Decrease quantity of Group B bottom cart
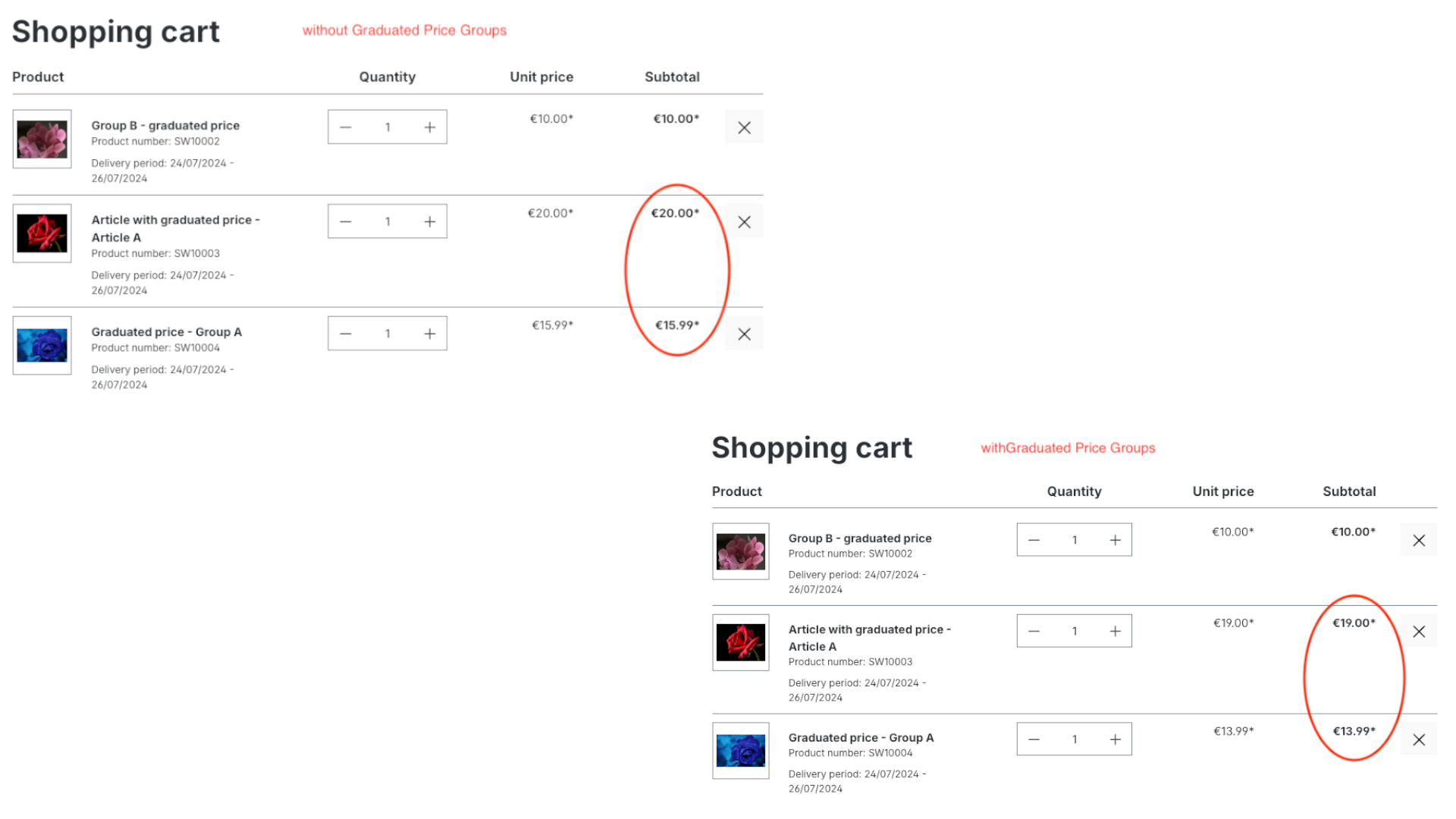 click(1034, 540)
